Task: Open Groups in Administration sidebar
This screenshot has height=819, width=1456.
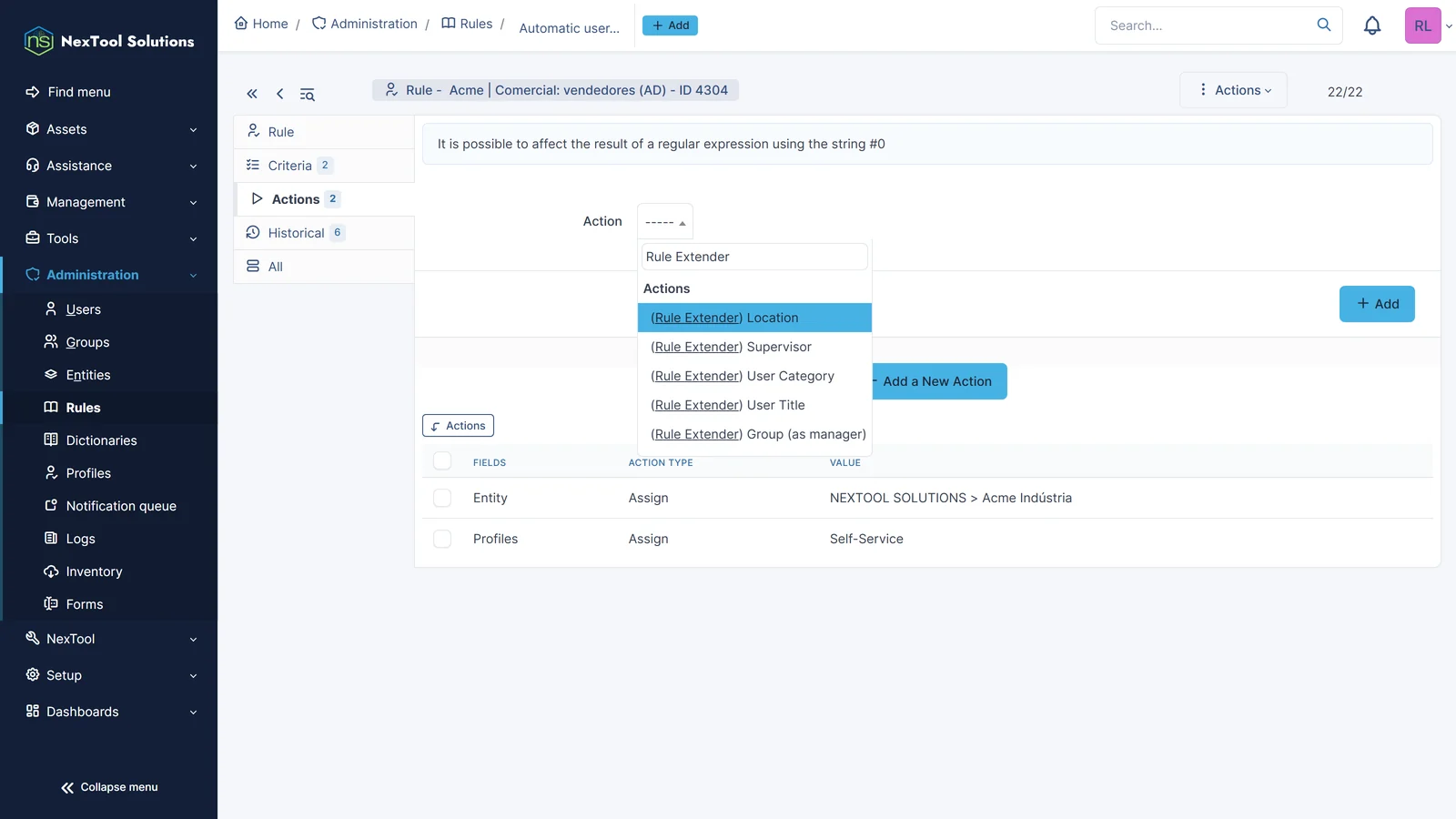Action: (87, 342)
